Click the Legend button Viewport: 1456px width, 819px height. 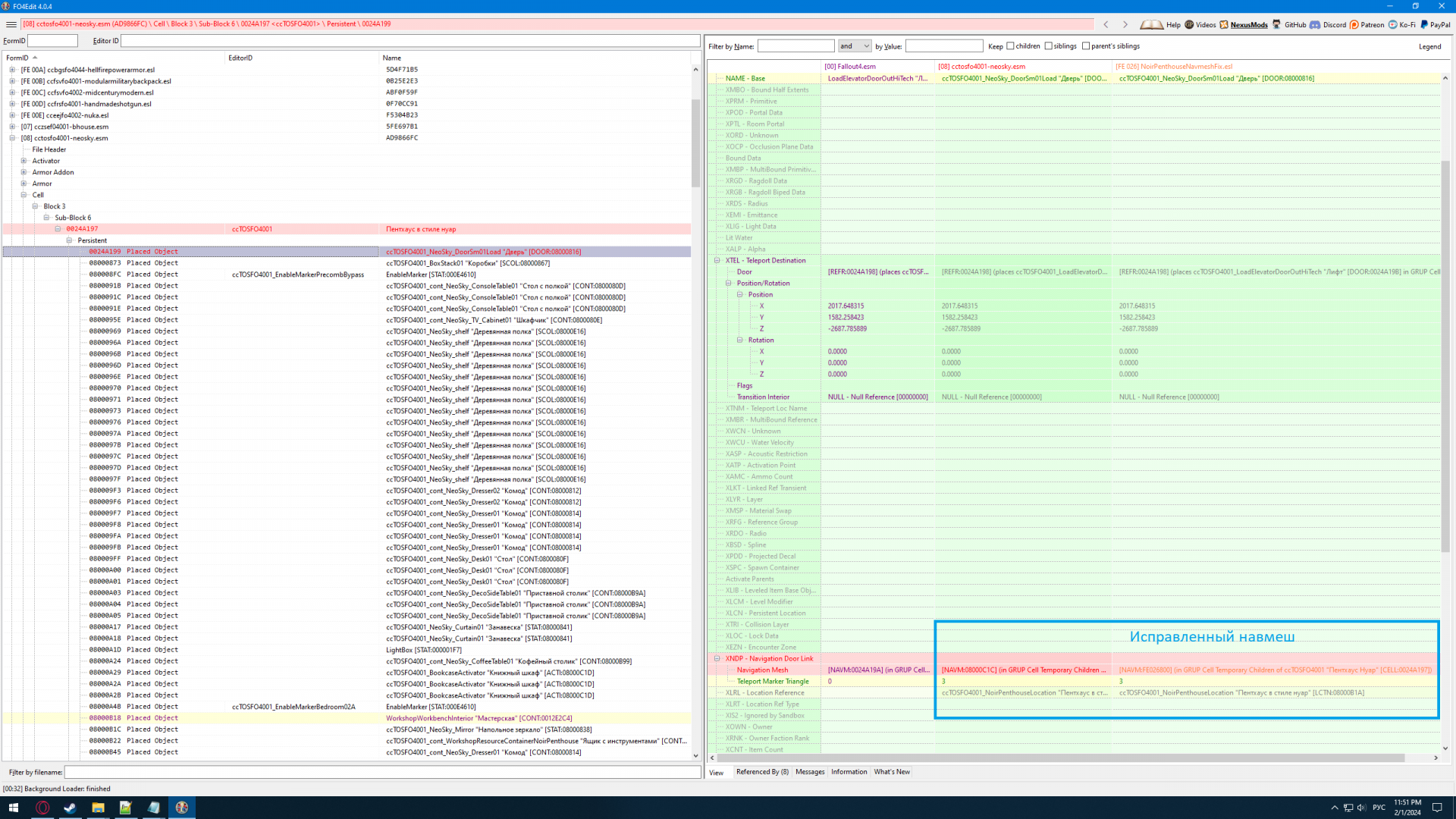1429,46
